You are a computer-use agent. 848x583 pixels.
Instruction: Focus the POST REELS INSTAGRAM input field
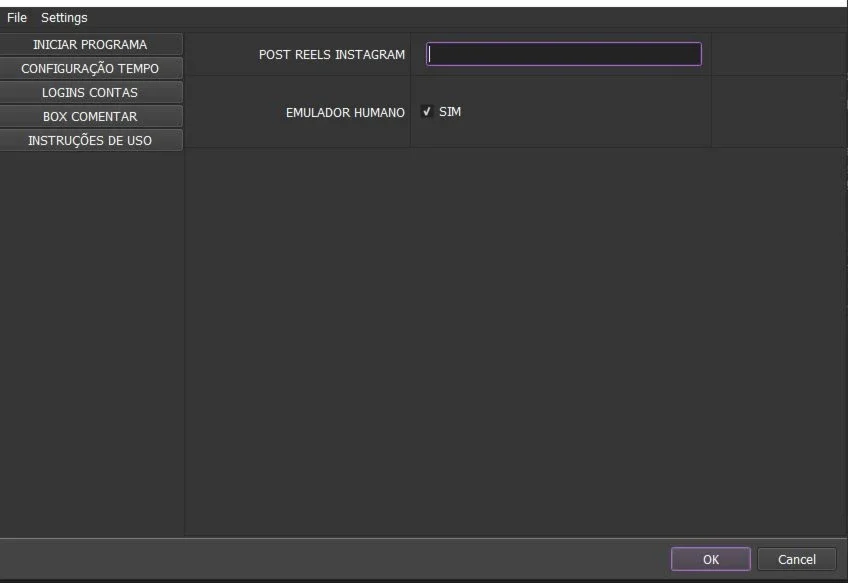564,54
